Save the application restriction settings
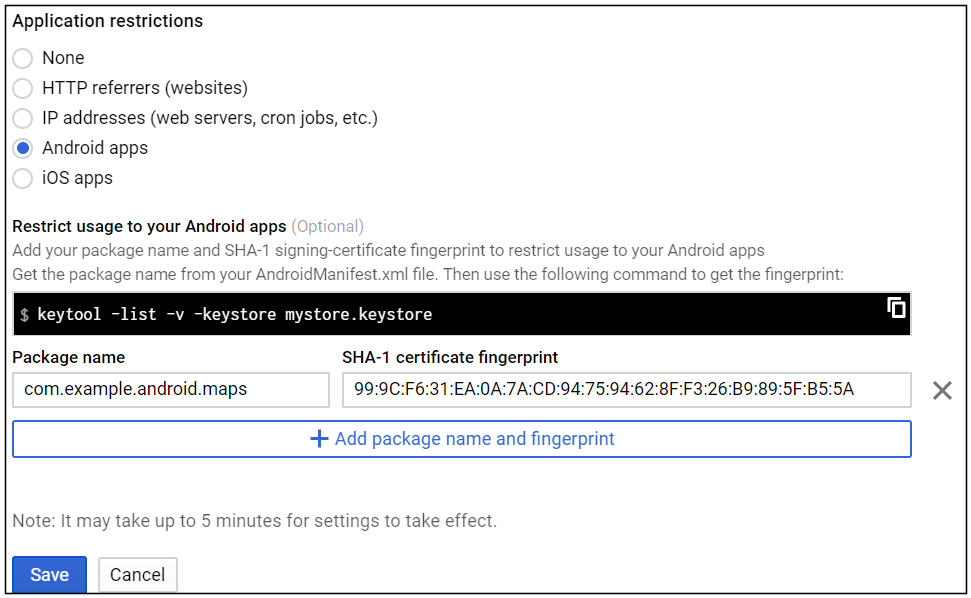 tap(49, 575)
